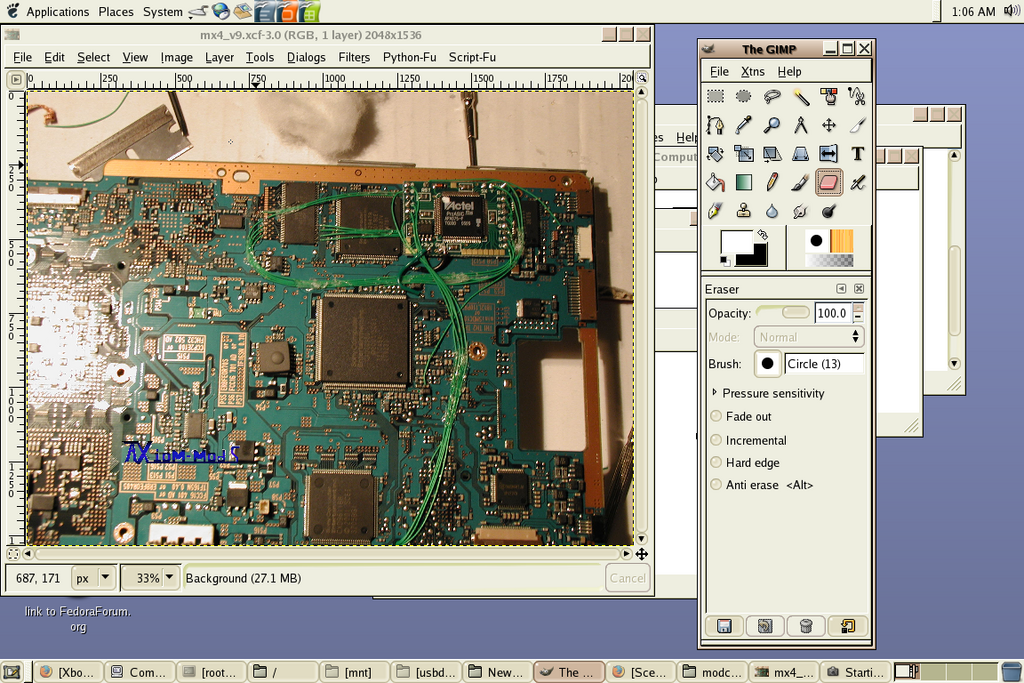Pick the Intelligent Scissors tool
Screen dimensions: 1024x683
(855, 96)
